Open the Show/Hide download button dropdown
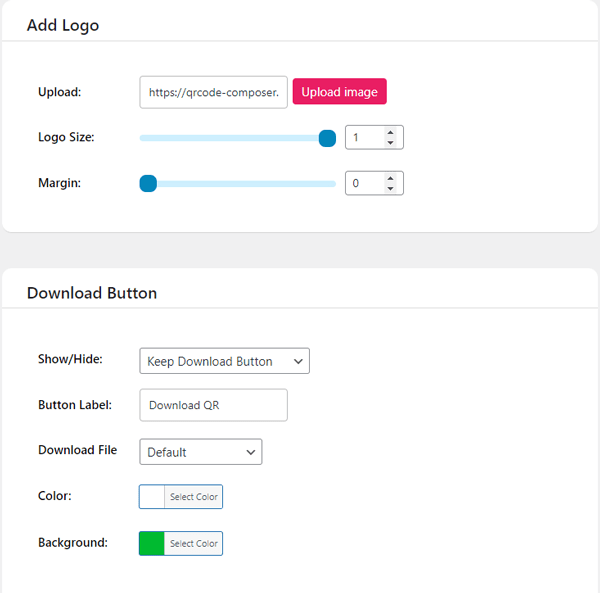The height and width of the screenshot is (593, 600). pyautogui.click(x=224, y=361)
